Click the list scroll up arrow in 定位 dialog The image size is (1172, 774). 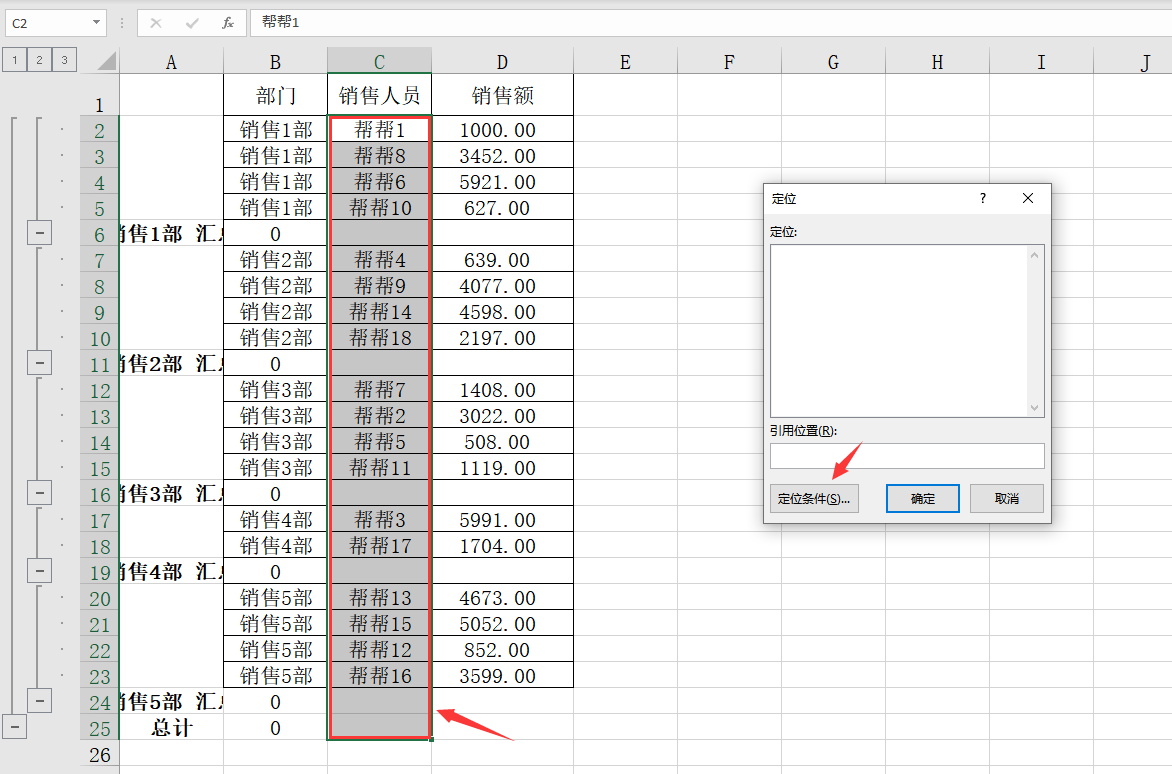(x=1034, y=256)
